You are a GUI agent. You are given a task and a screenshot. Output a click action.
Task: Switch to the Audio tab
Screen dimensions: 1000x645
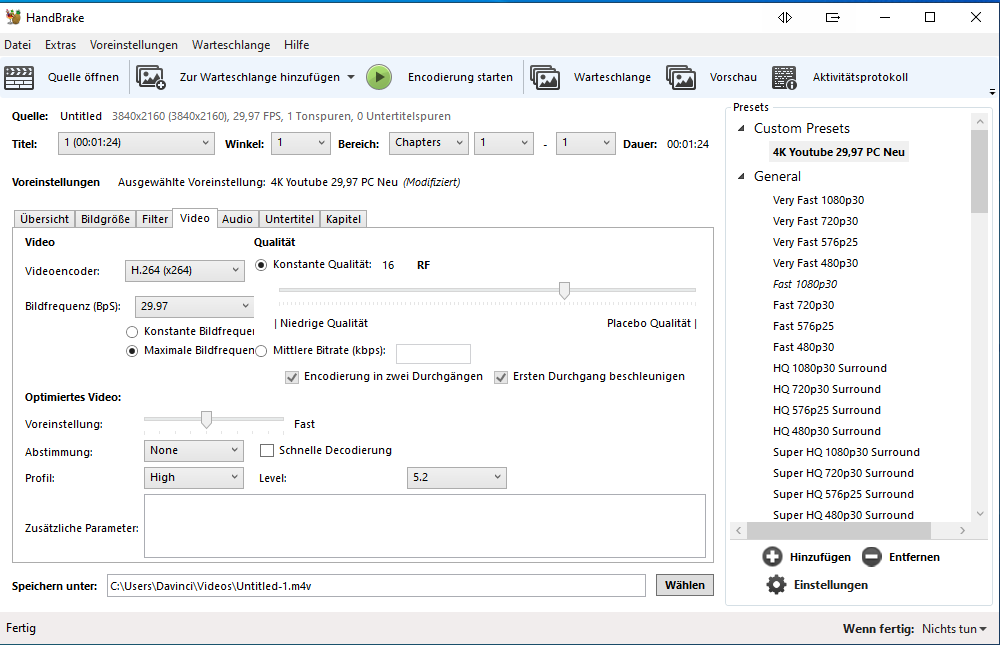point(237,219)
